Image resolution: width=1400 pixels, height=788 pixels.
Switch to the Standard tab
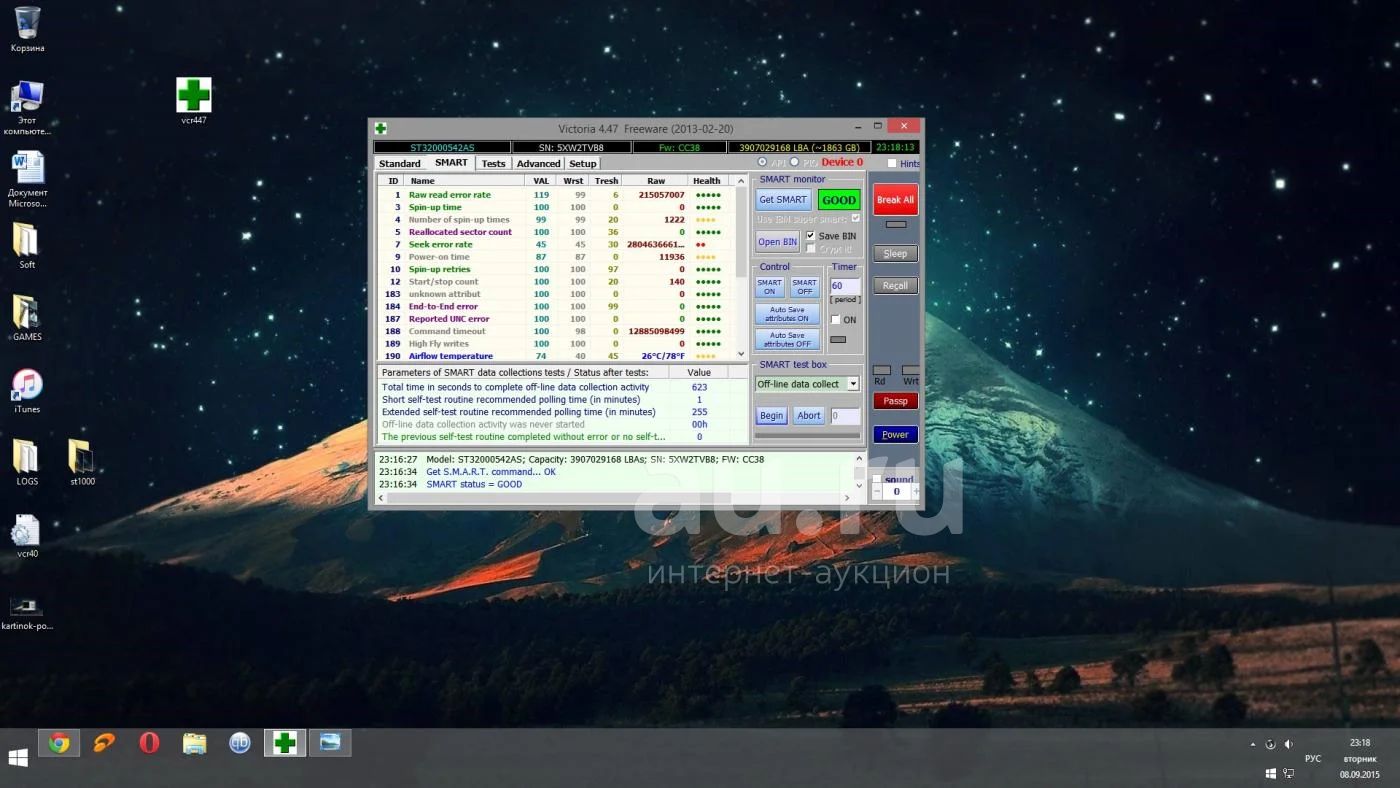(x=399, y=164)
